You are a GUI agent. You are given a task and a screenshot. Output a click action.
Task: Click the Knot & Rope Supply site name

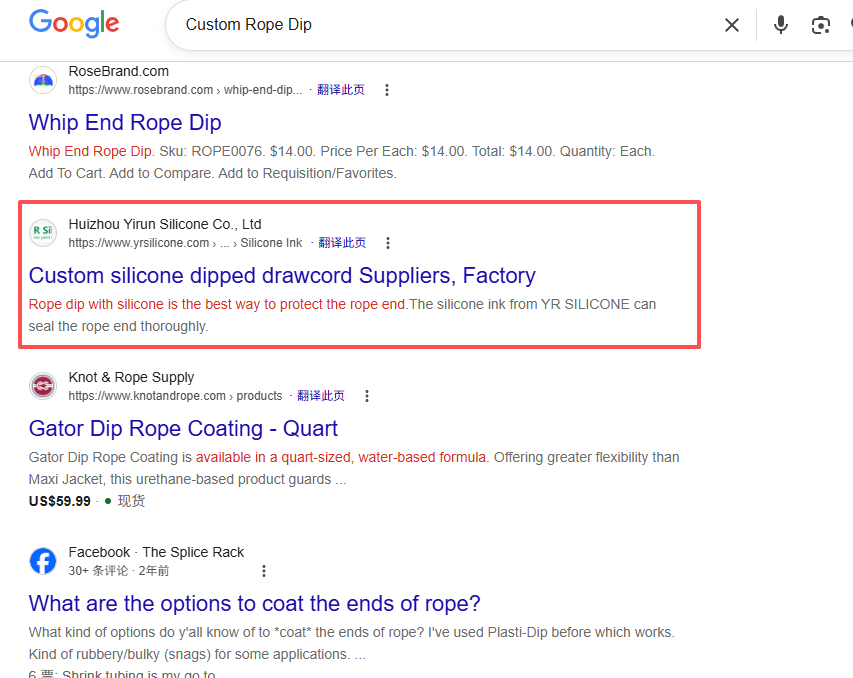(131, 377)
